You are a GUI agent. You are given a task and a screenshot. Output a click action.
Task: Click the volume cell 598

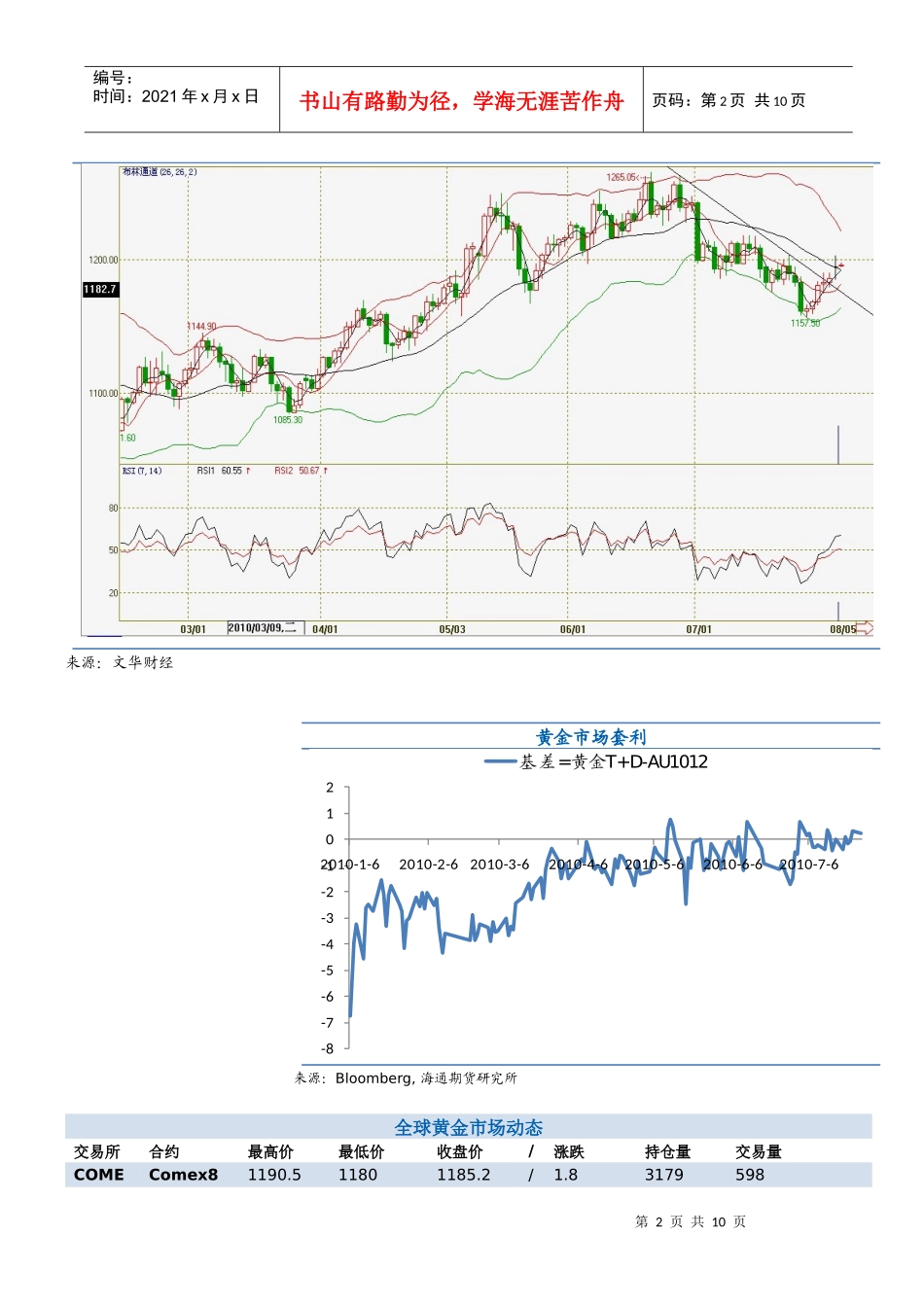[x=750, y=1175]
